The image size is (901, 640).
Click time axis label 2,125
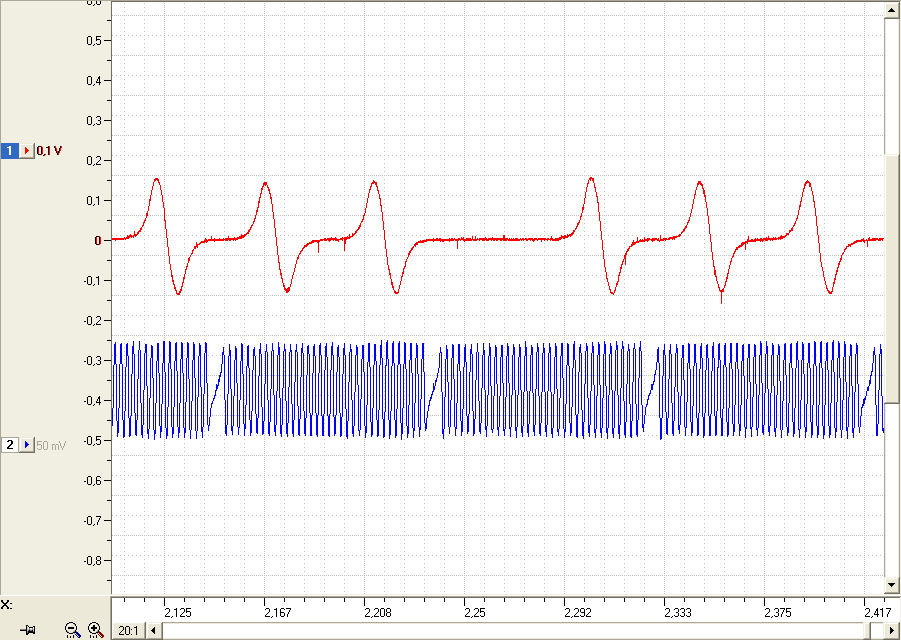point(178,612)
